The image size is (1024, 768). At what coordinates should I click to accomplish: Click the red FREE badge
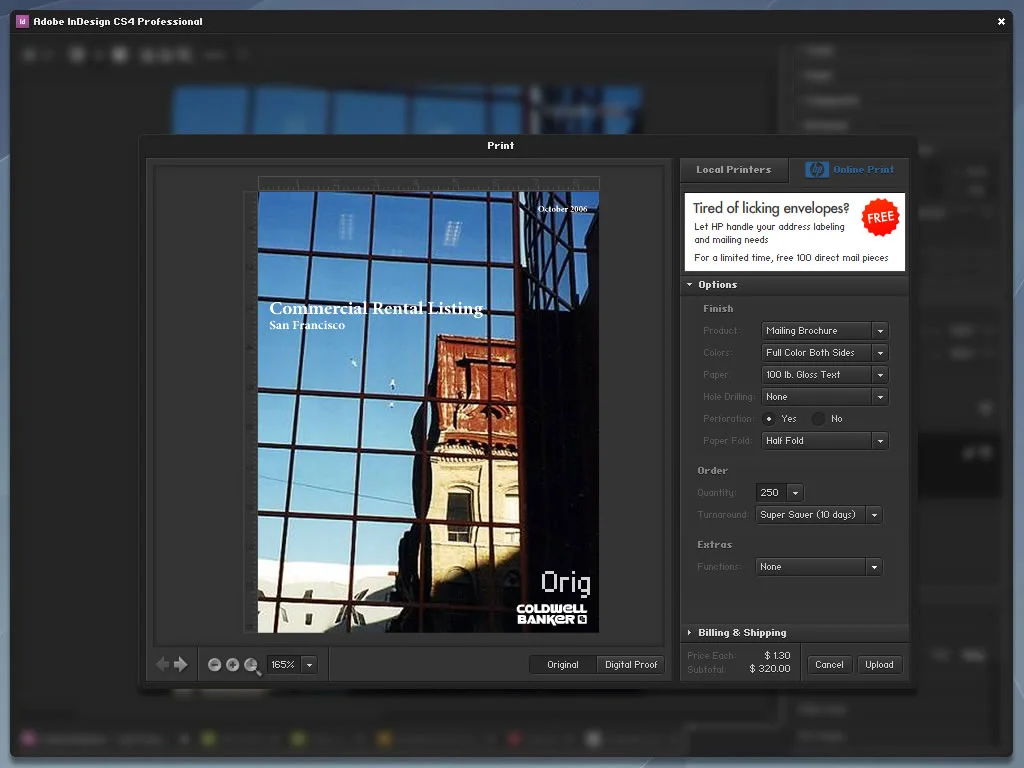(880, 217)
